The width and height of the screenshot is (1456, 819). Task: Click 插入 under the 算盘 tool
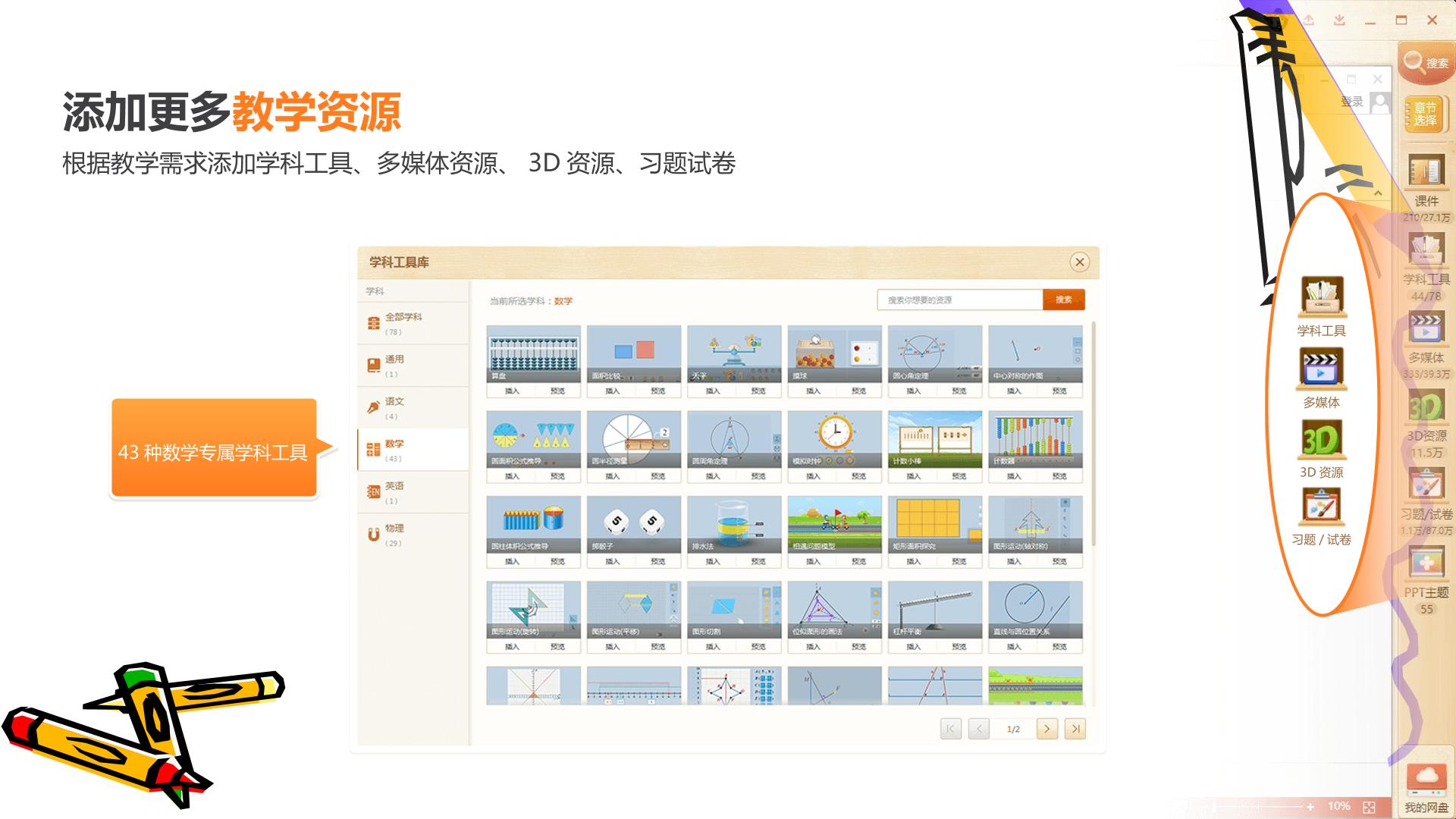pyautogui.click(x=512, y=391)
